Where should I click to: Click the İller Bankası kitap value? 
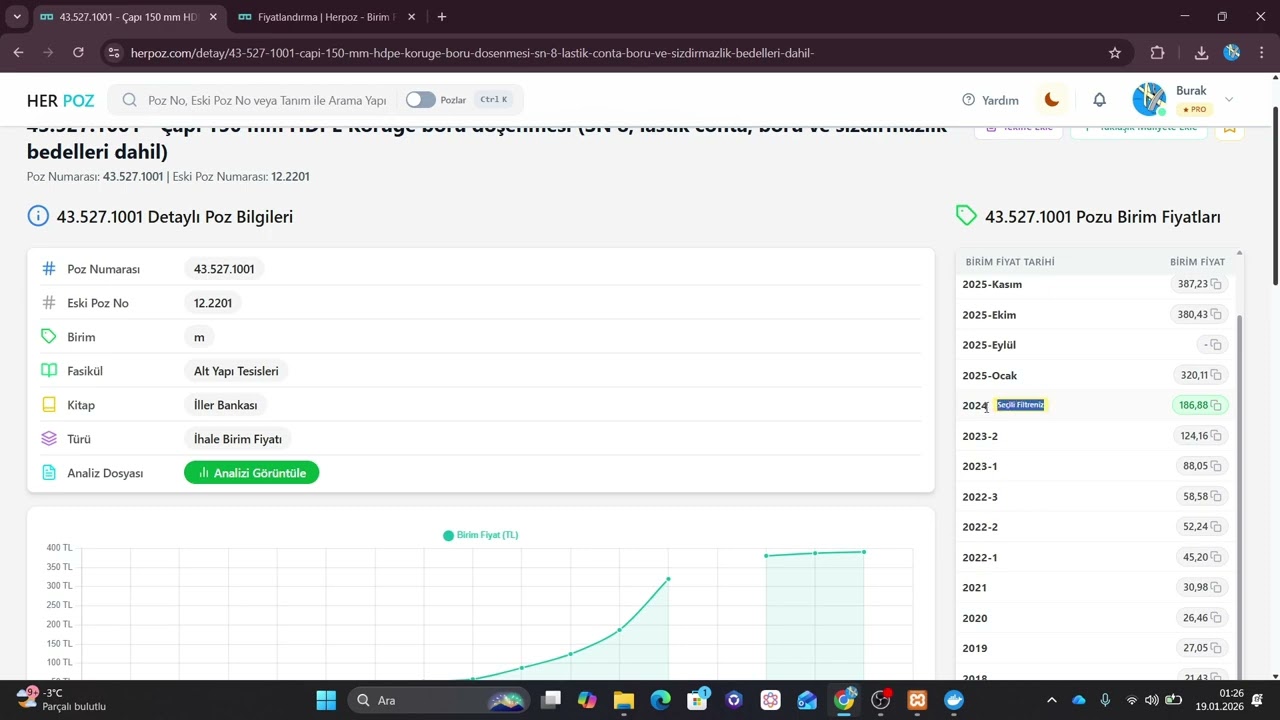[x=225, y=405]
